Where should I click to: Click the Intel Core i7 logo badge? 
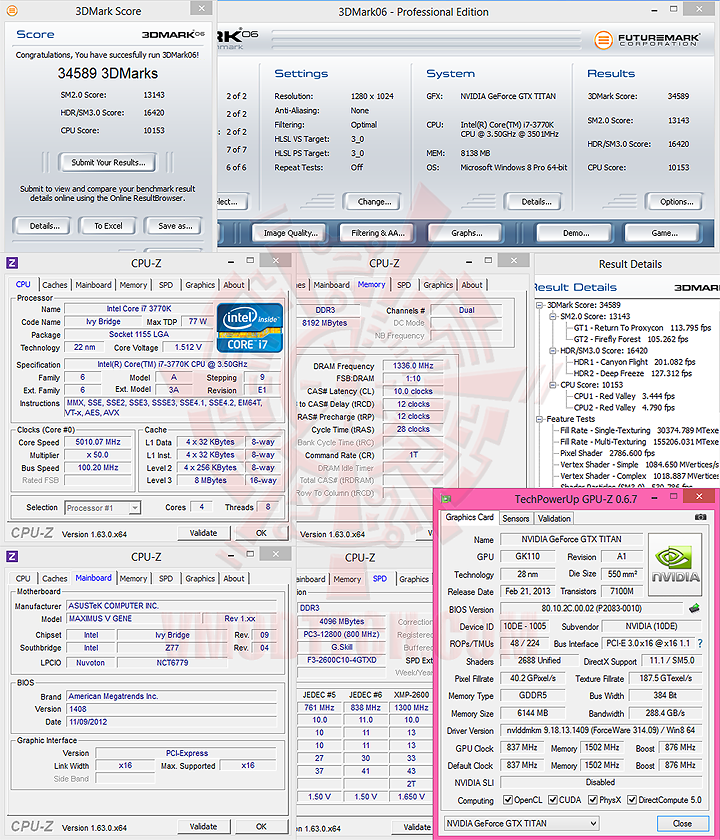[x=250, y=327]
